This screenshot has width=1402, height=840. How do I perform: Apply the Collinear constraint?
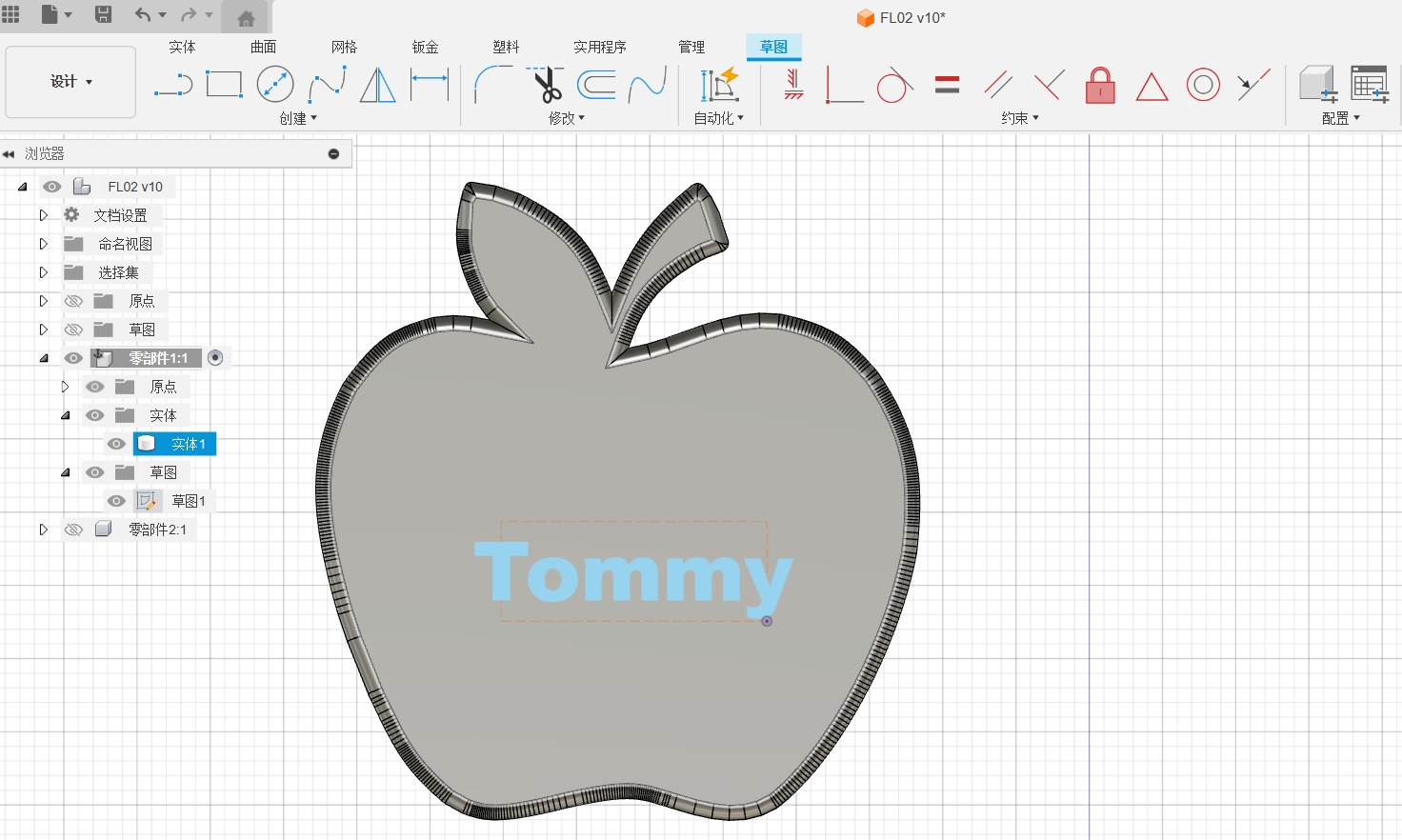coord(1254,85)
